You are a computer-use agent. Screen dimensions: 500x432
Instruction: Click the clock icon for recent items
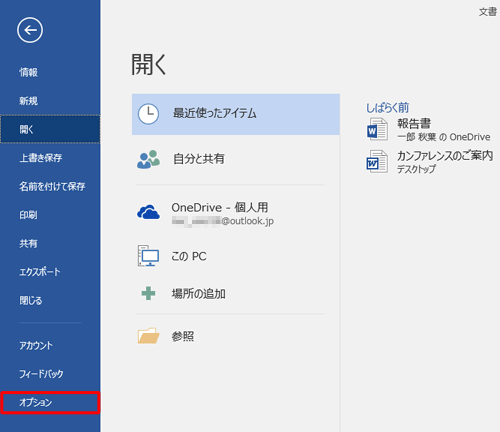[x=148, y=114]
